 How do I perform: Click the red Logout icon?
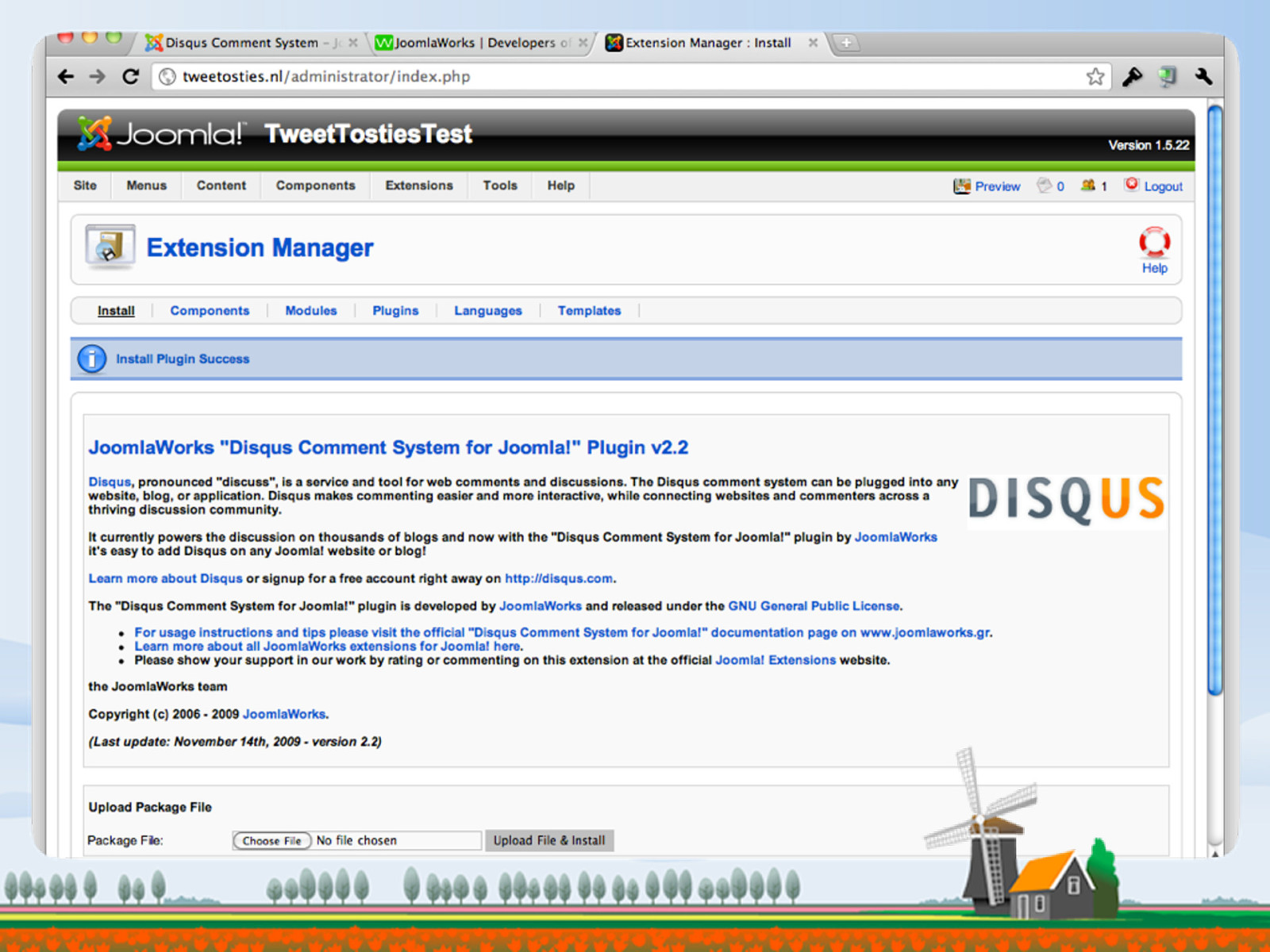1131,185
